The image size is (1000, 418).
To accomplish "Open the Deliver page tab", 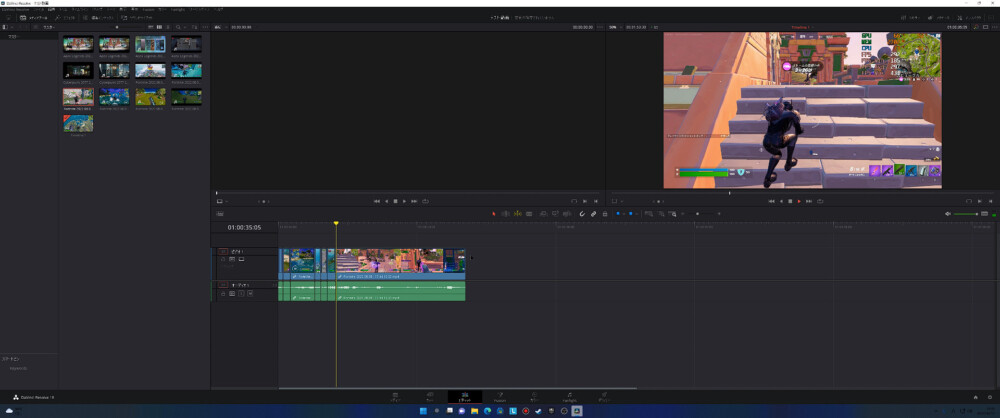I will click(x=604, y=397).
